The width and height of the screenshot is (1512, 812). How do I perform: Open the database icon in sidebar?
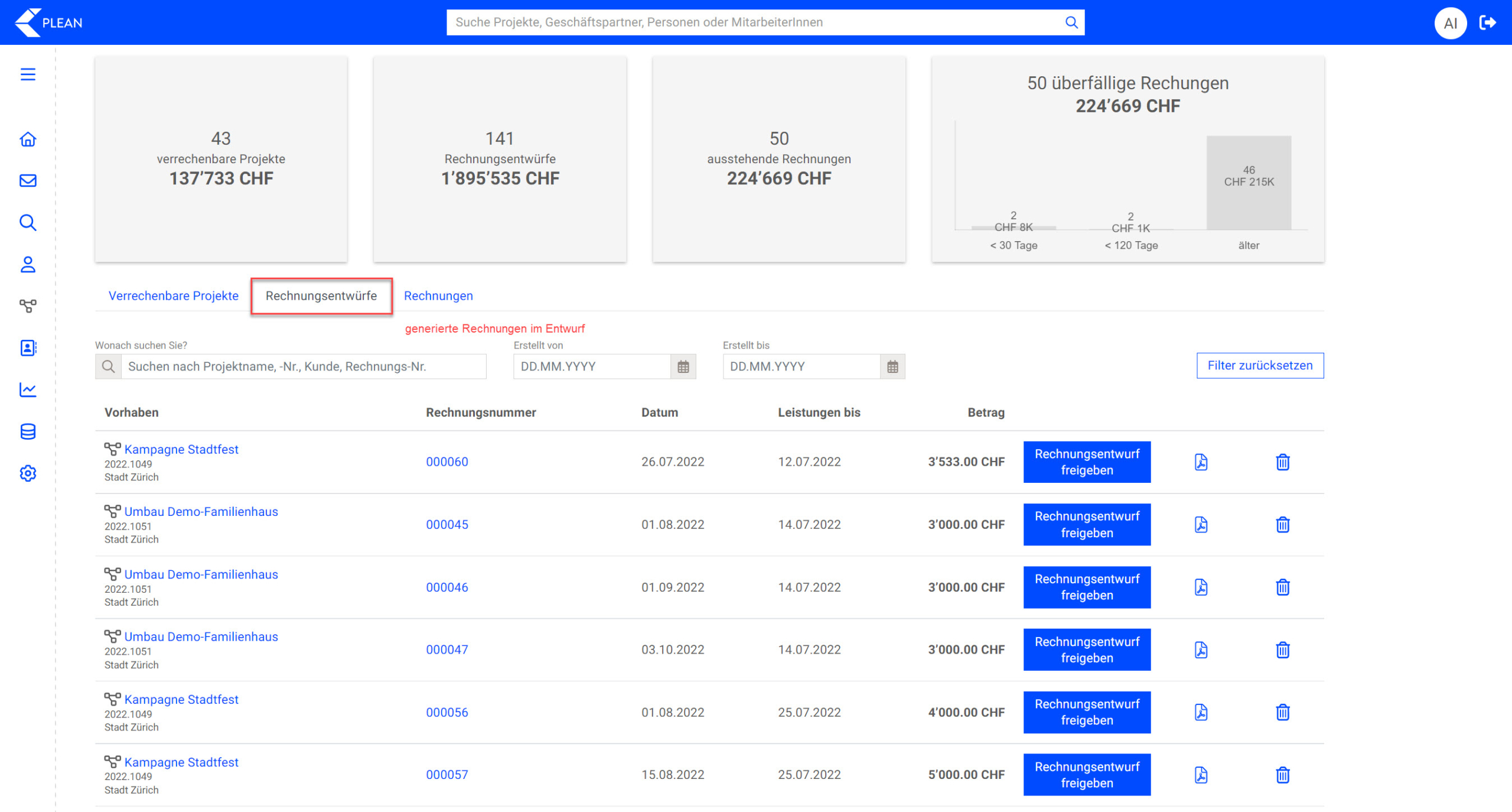point(28,431)
